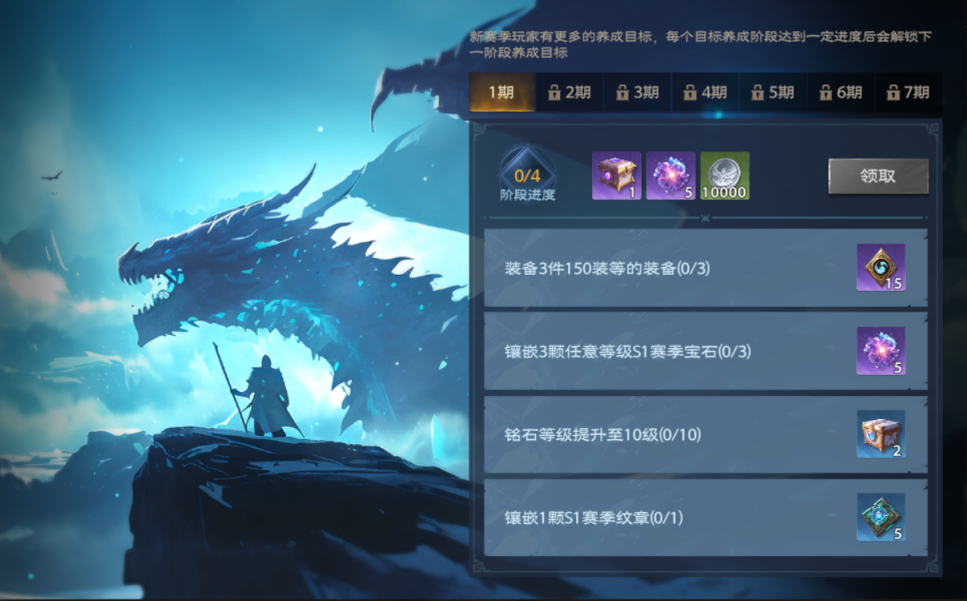967x601 pixels.
Task: Click the 镶嵌1颗S1赛季纹章 task row
Action: click(706, 518)
